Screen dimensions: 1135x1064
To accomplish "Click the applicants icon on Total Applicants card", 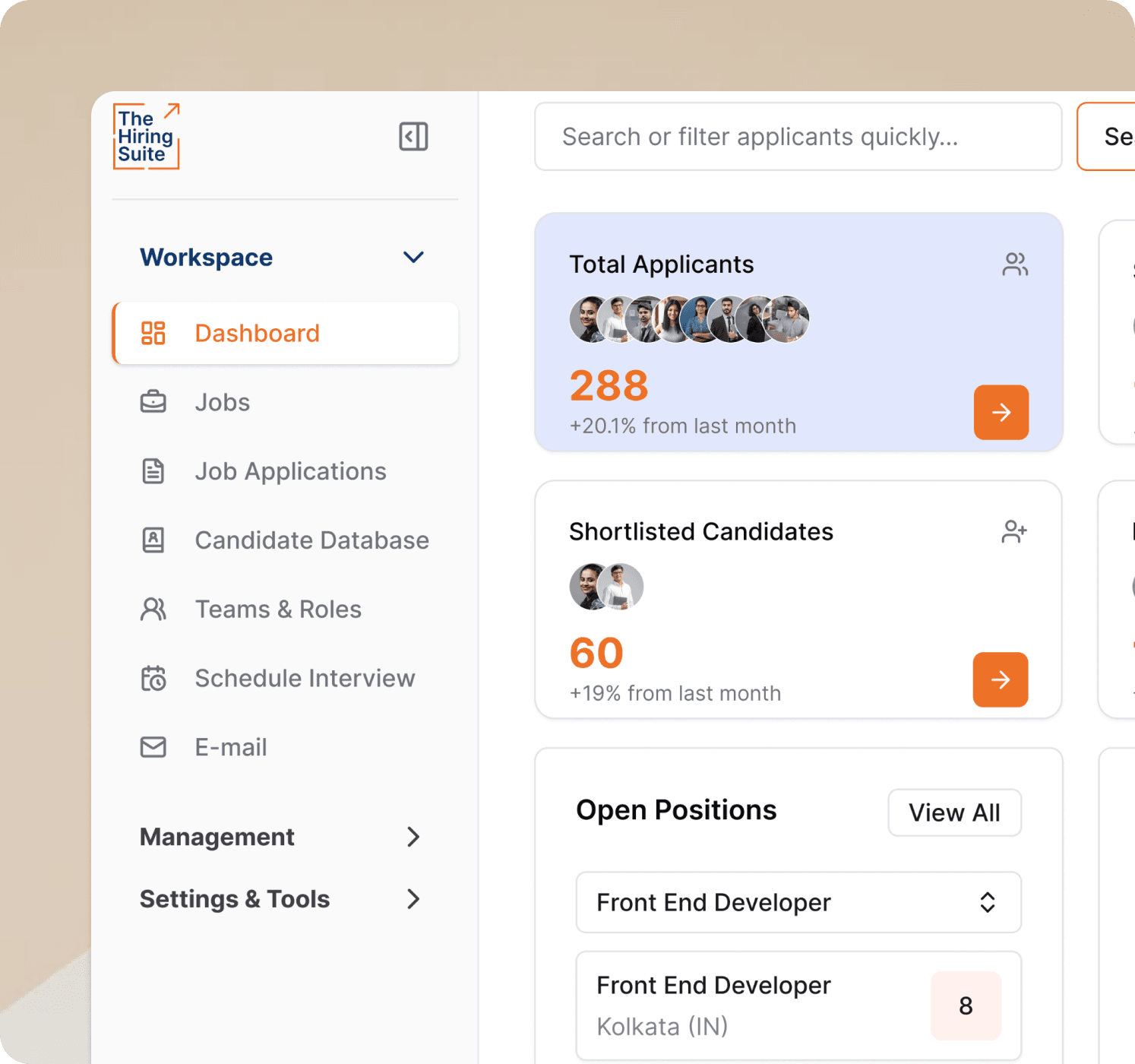I will (x=1015, y=264).
